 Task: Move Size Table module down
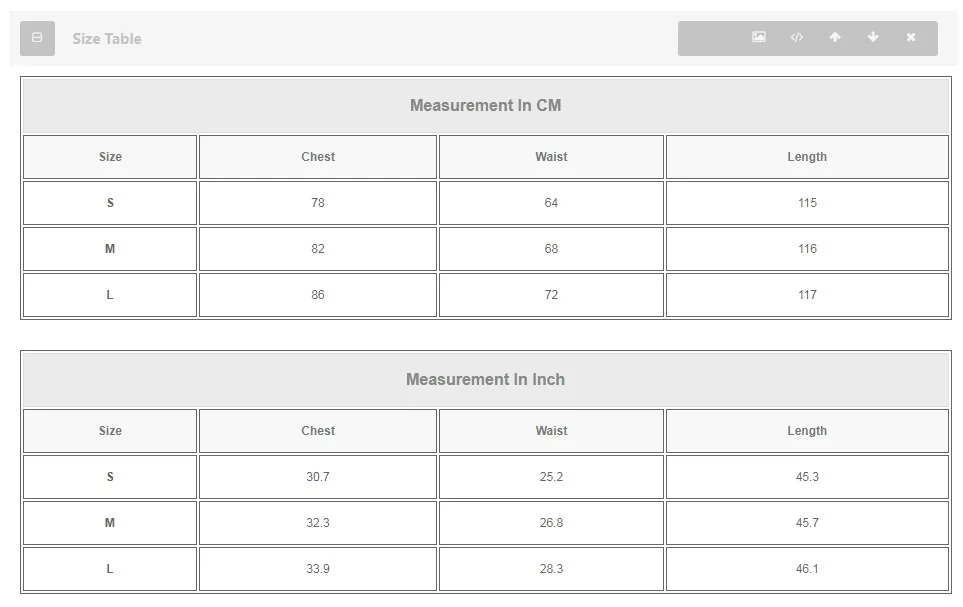[x=873, y=37]
